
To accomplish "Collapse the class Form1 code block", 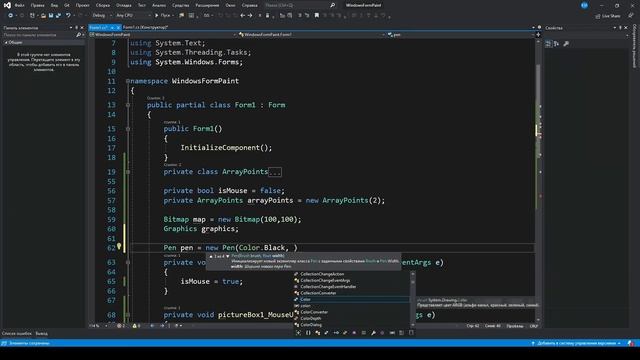I will pos(128,105).
